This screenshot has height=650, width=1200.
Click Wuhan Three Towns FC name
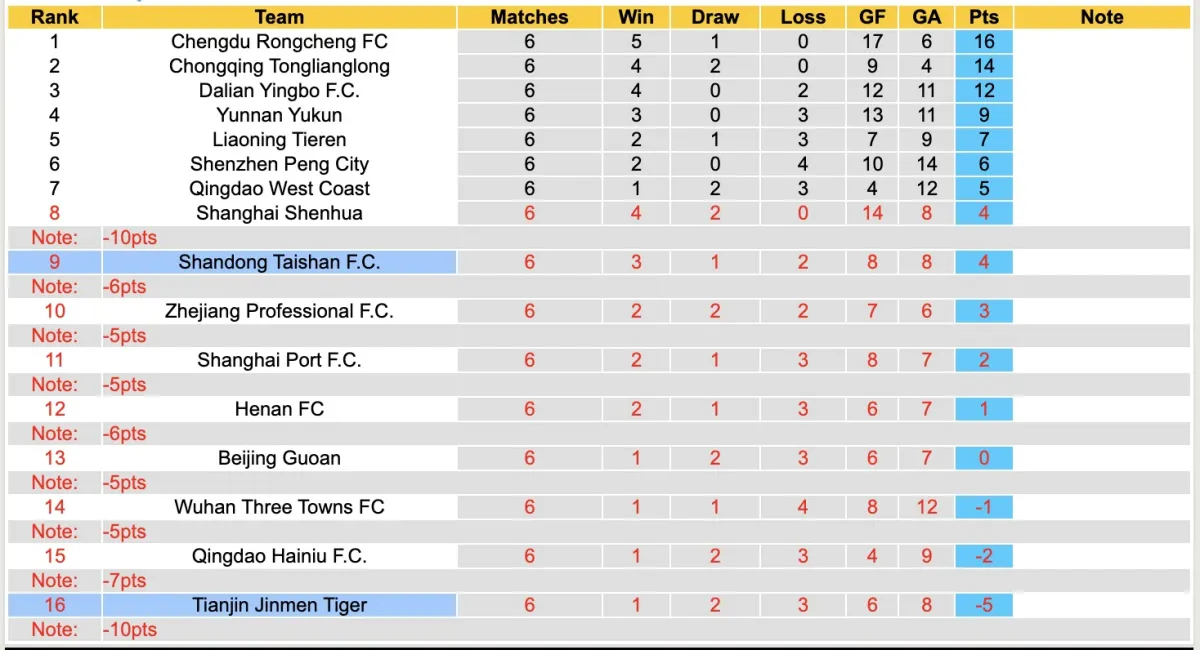click(279, 507)
